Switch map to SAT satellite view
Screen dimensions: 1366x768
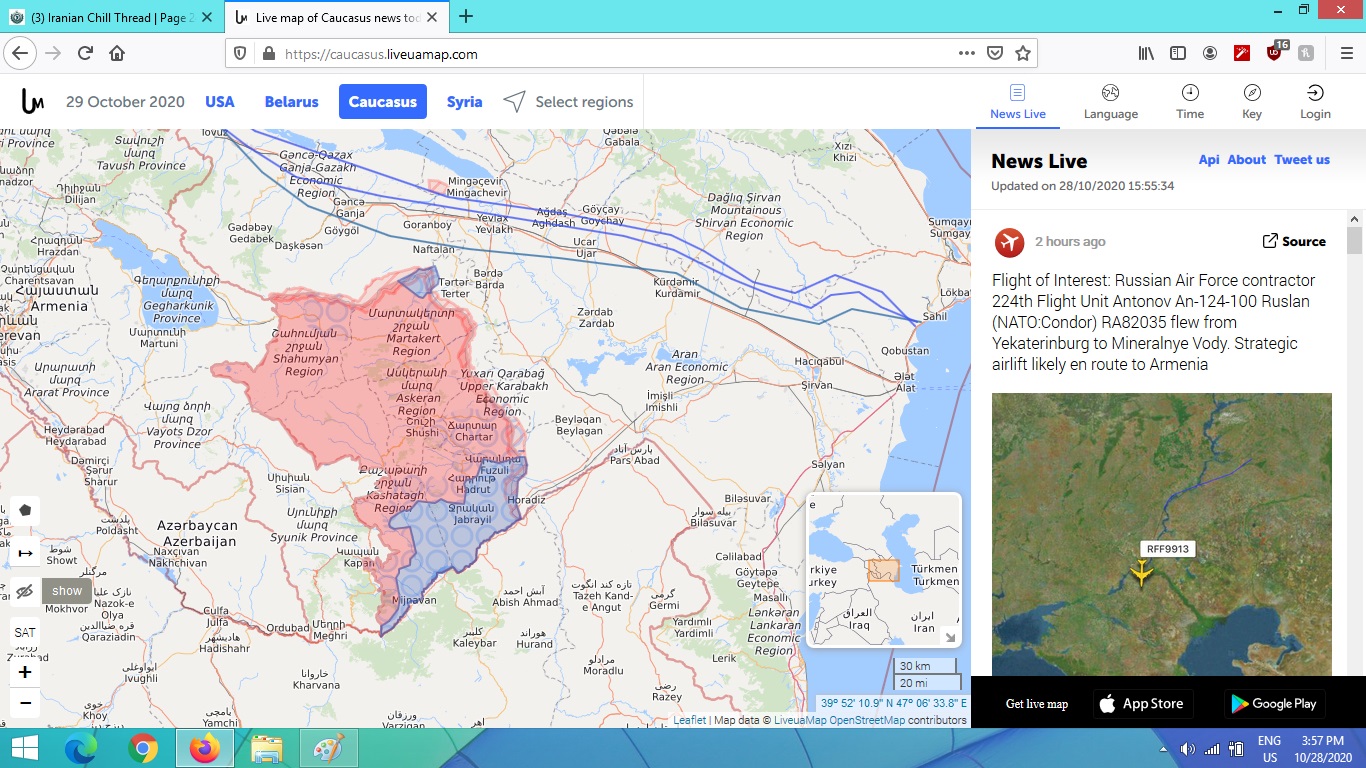[x=25, y=633]
